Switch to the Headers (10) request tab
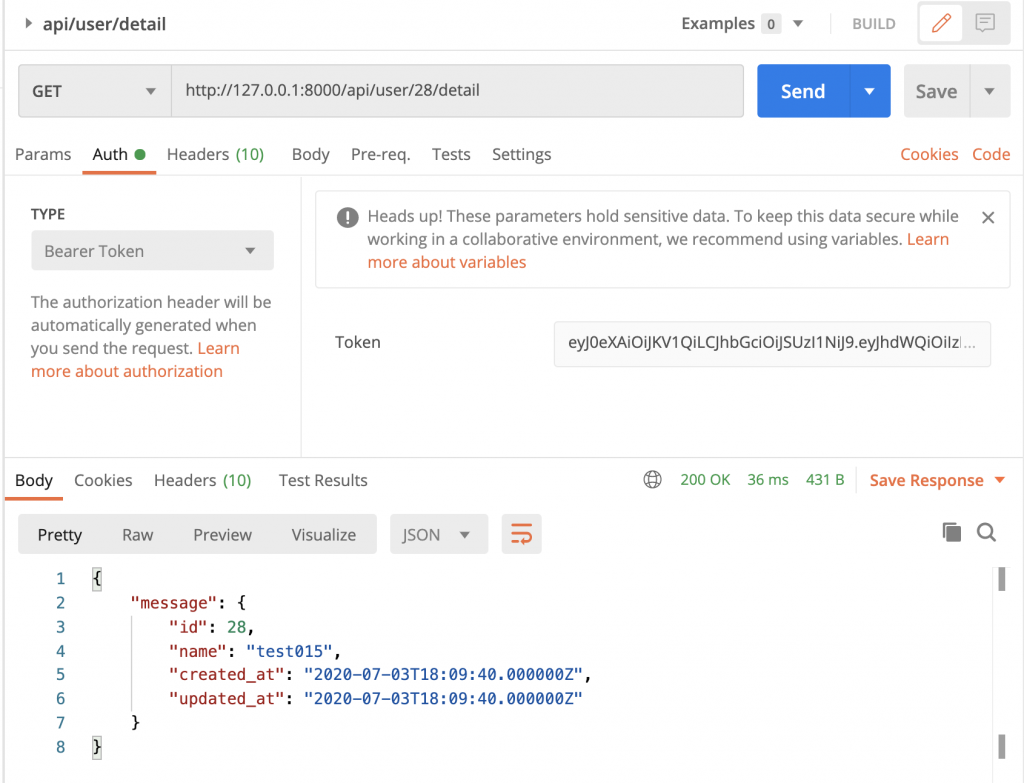The height and width of the screenshot is (783, 1024). pyautogui.click(x=215, y=154)
